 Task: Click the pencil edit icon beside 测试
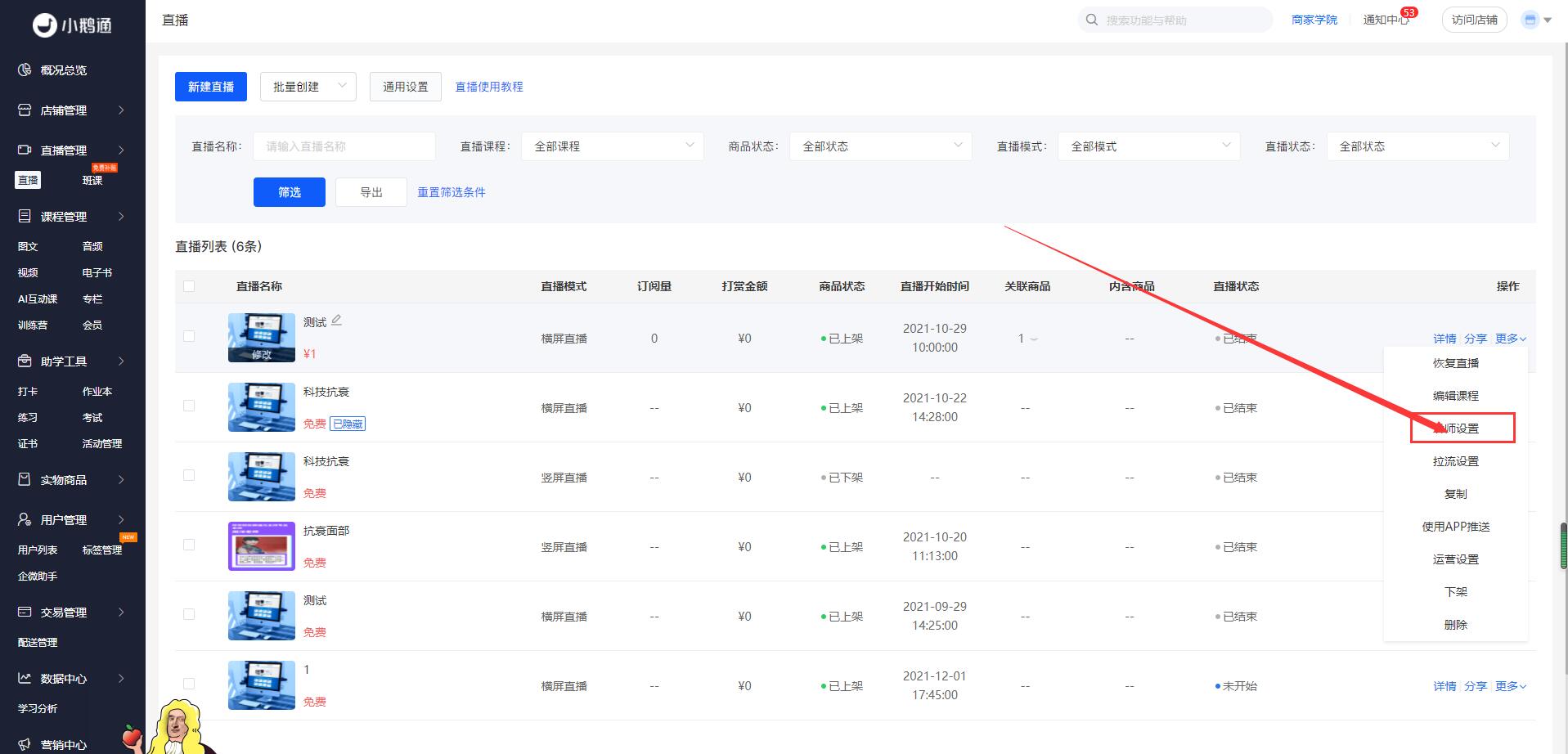coord(336,321)
